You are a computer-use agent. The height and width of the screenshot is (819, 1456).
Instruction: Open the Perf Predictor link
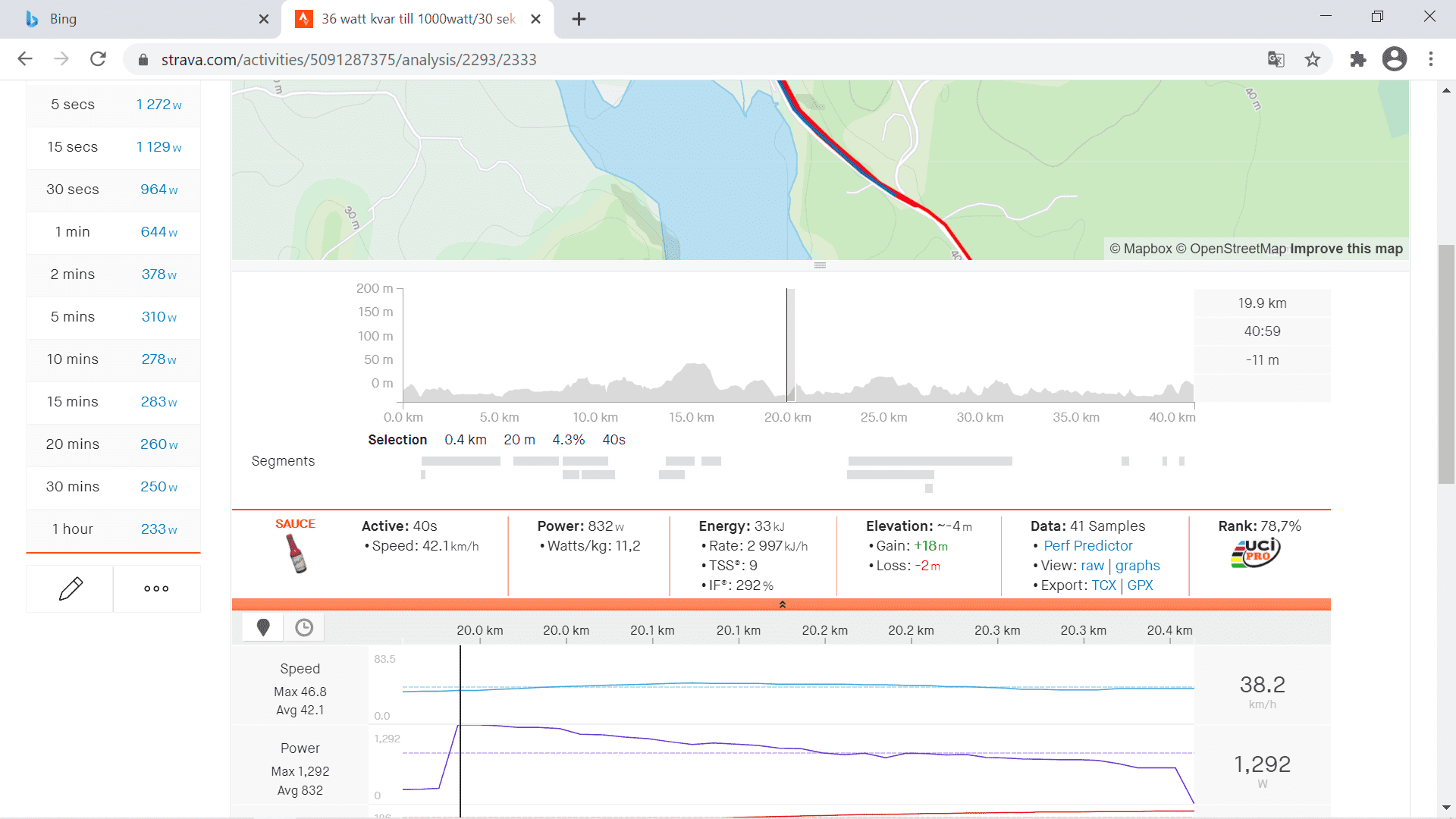tap(1087, 545)
